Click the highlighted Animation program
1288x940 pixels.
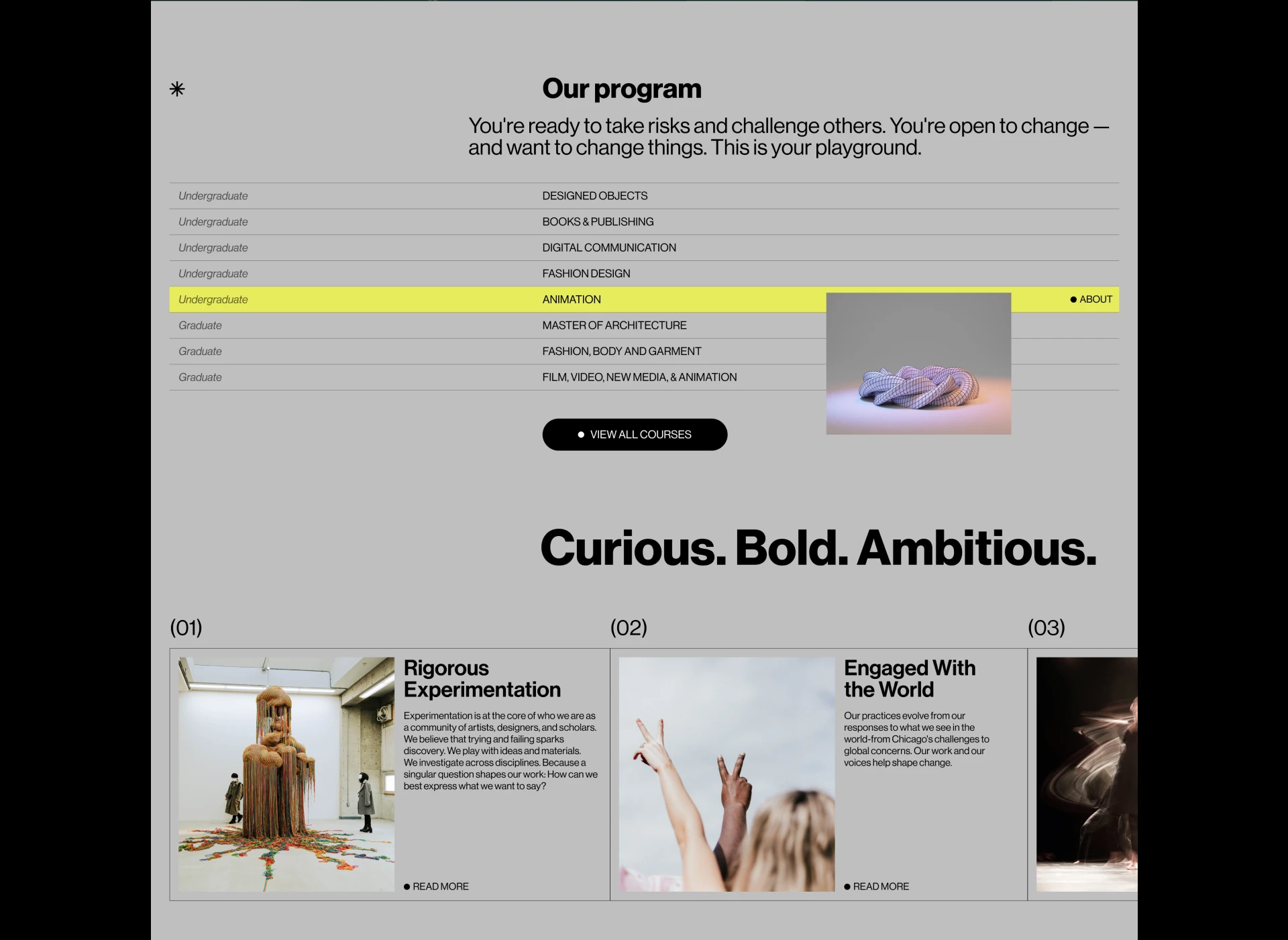tap(571, 300)
